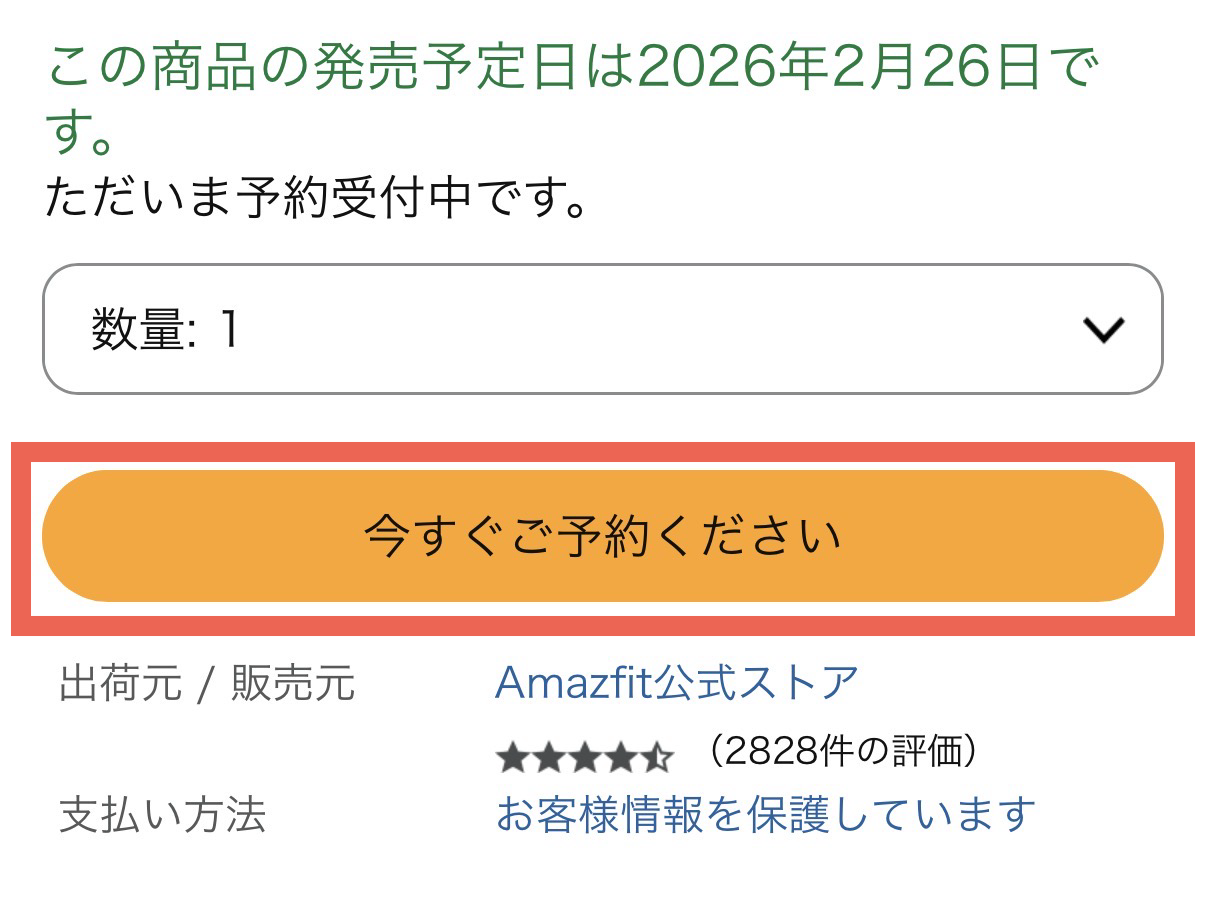Viewport: 1206px width, 899px height.
Task: Click the half-filled fifth rating star
Action: click(x=656, y=759)
